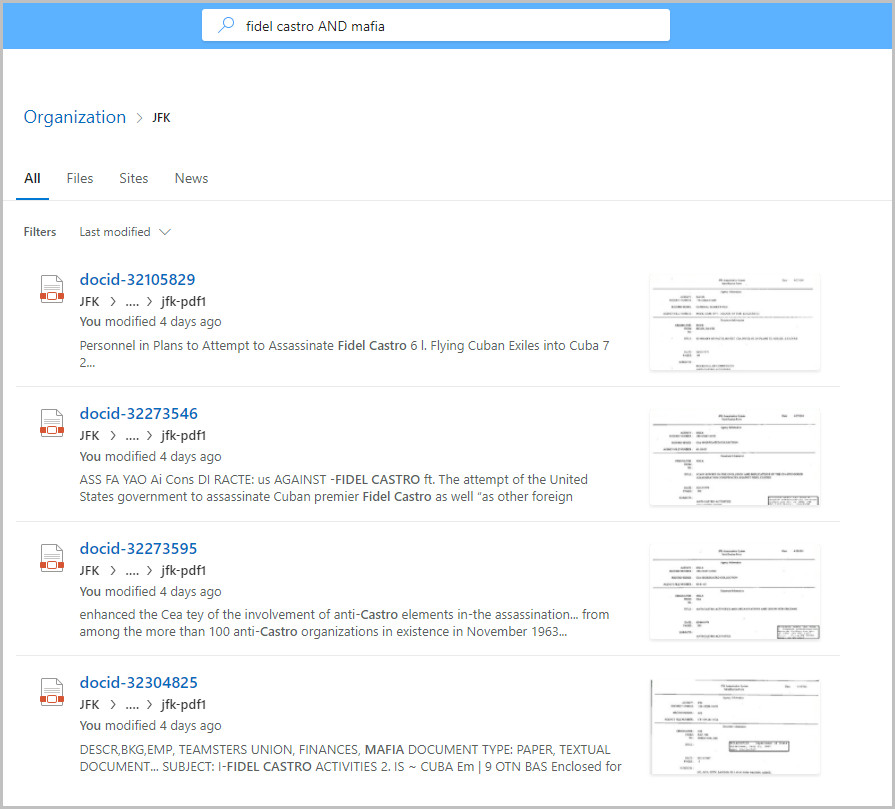Click the search magnifier icon
Viewport: 895px width, 809px height.
(x=226, y=26)
